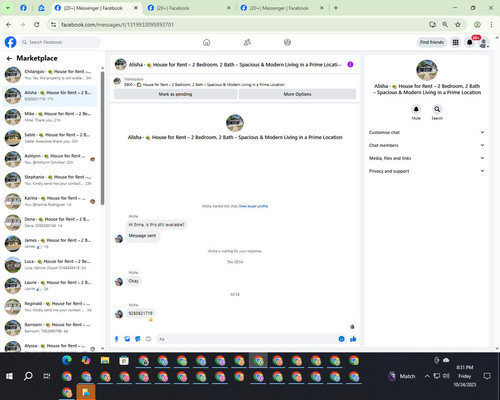Send a thumbs-up like
This screenshot has height=400, width=500.
353,339
